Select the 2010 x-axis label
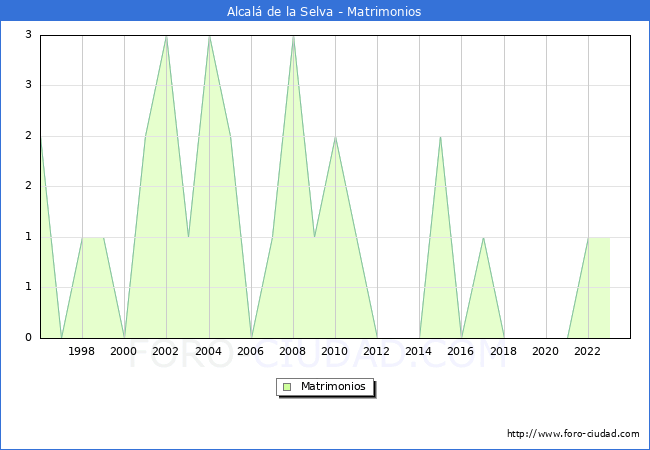This screenshot has height=450, width=650. click(x=334, y=351)
